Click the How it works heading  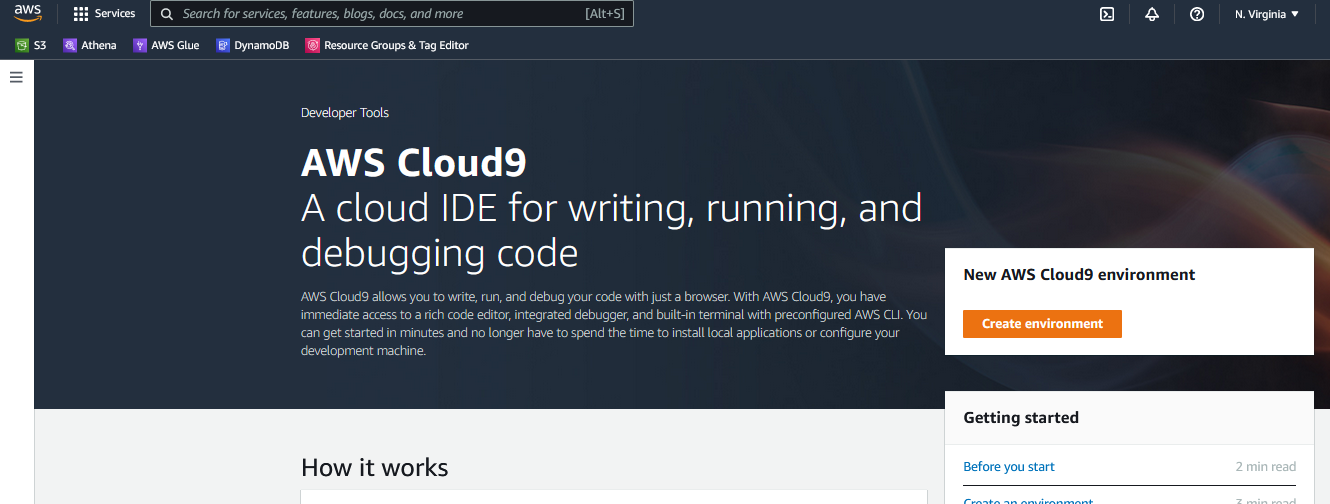(x=374, y=467)
